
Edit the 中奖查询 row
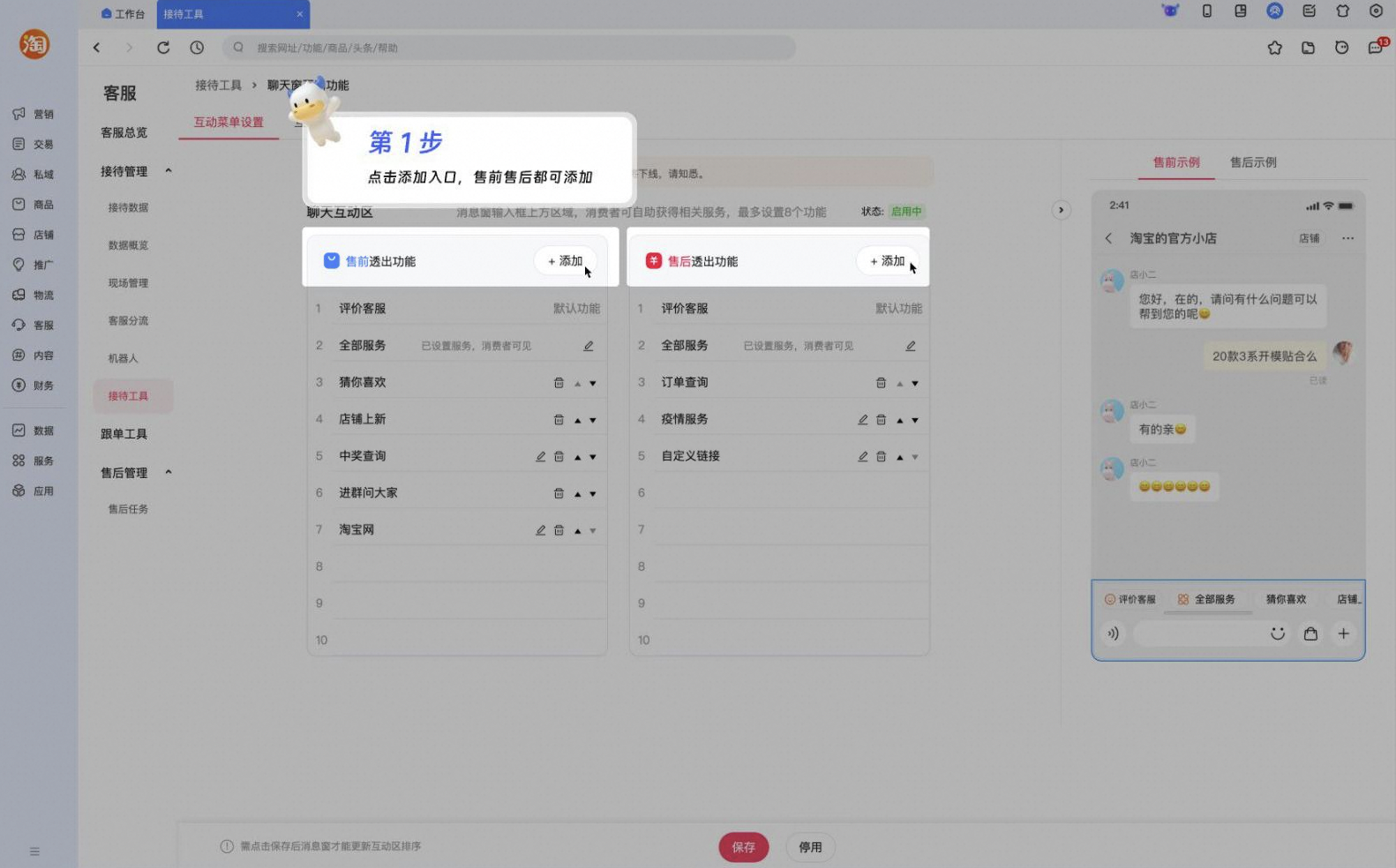point(541,457)
